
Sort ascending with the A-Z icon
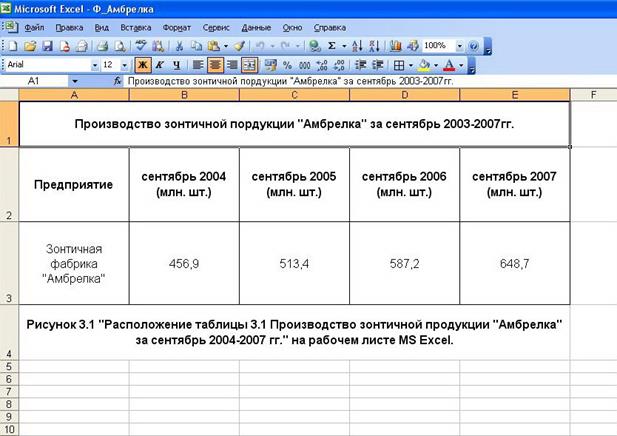coord(360,46)
